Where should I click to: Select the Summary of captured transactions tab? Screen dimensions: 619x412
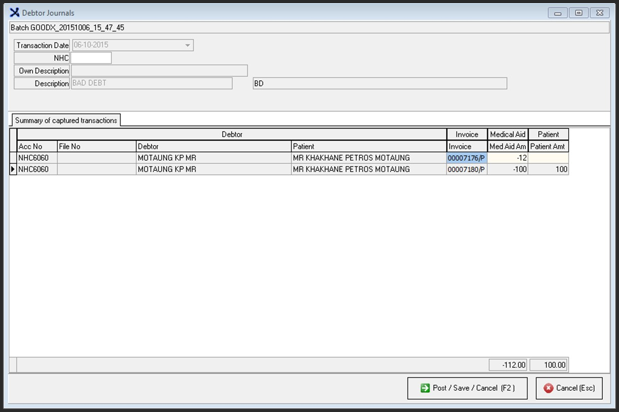click(66, 120)
